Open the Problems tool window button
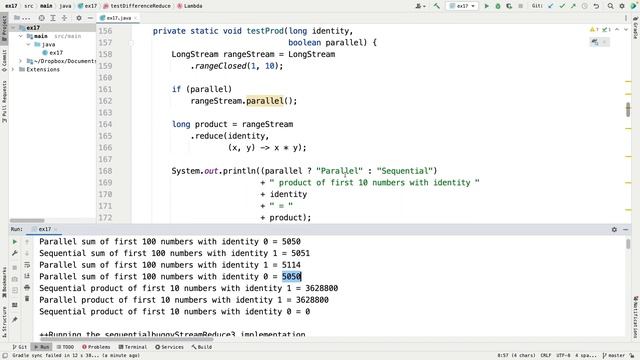This screenshot has width=640, height=360. click(96, 347)
